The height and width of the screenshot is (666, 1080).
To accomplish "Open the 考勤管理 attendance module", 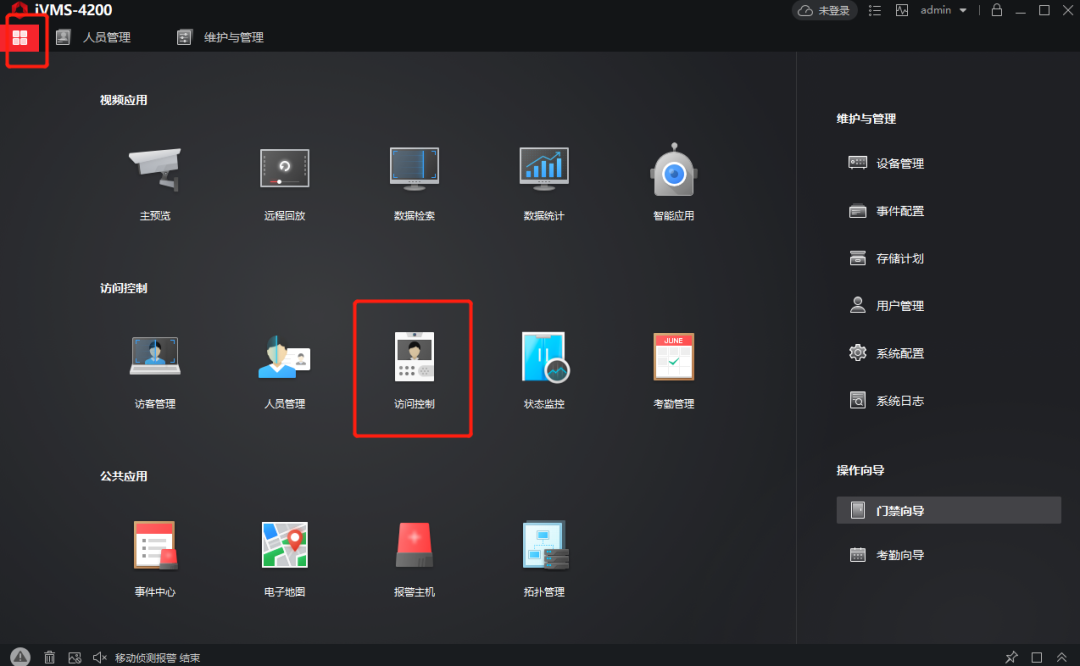I will (673, 368).
